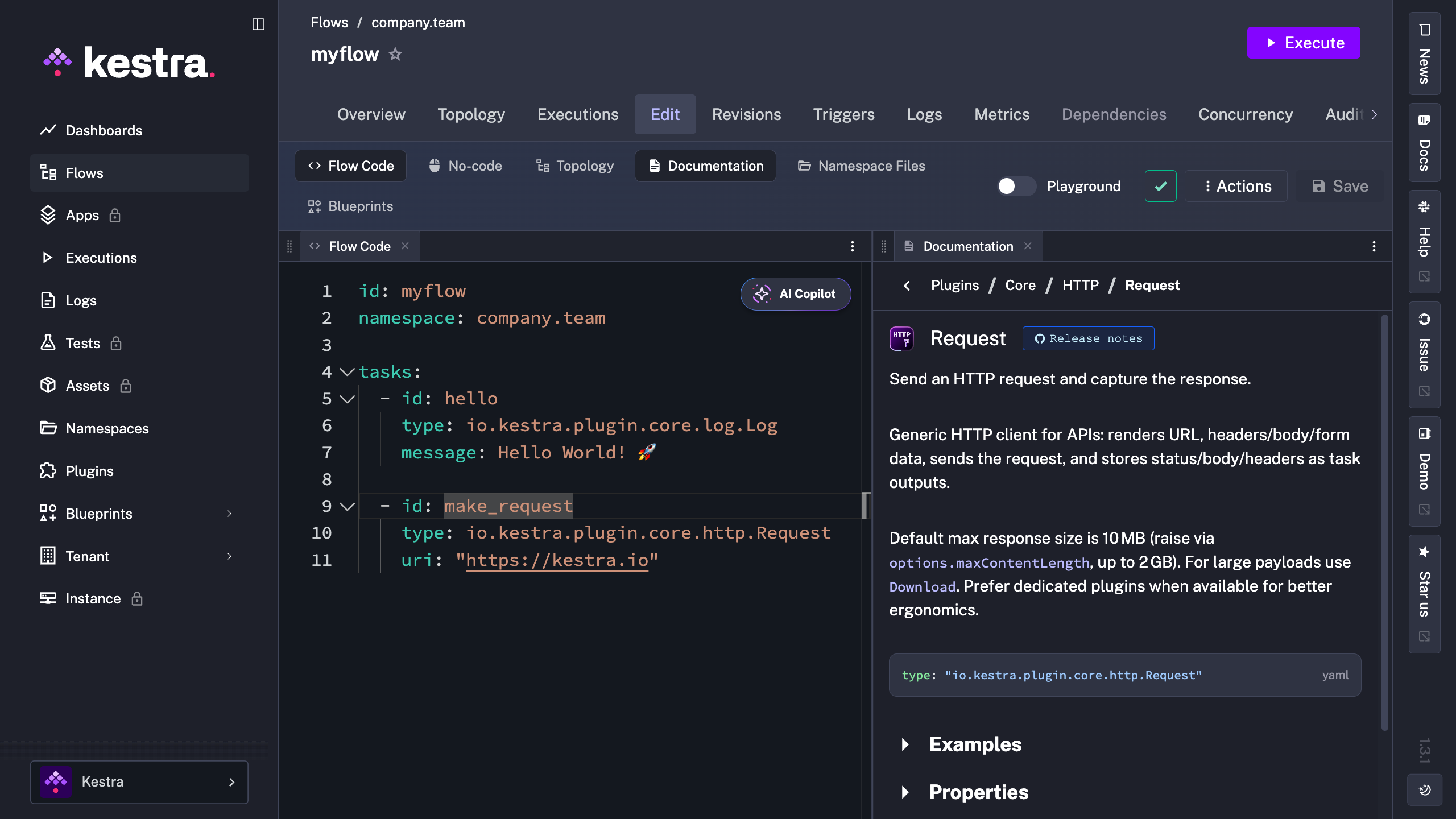Open Flow Code panel three-dot menu
The height and width of the screenshot is (819, 1456).
pyautogui.click(x=852, y=246)
